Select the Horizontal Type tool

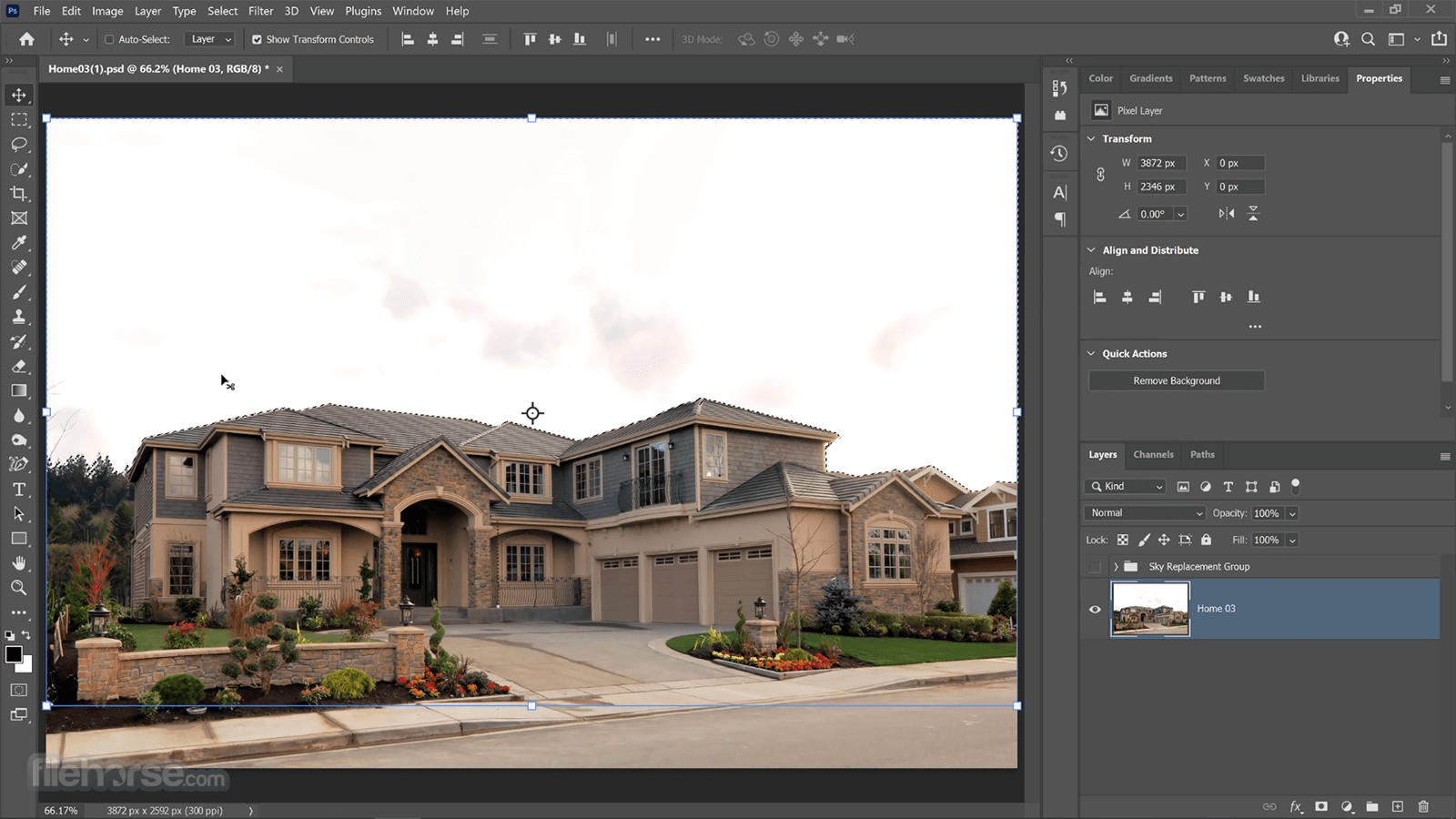click(x=18, y=489)
